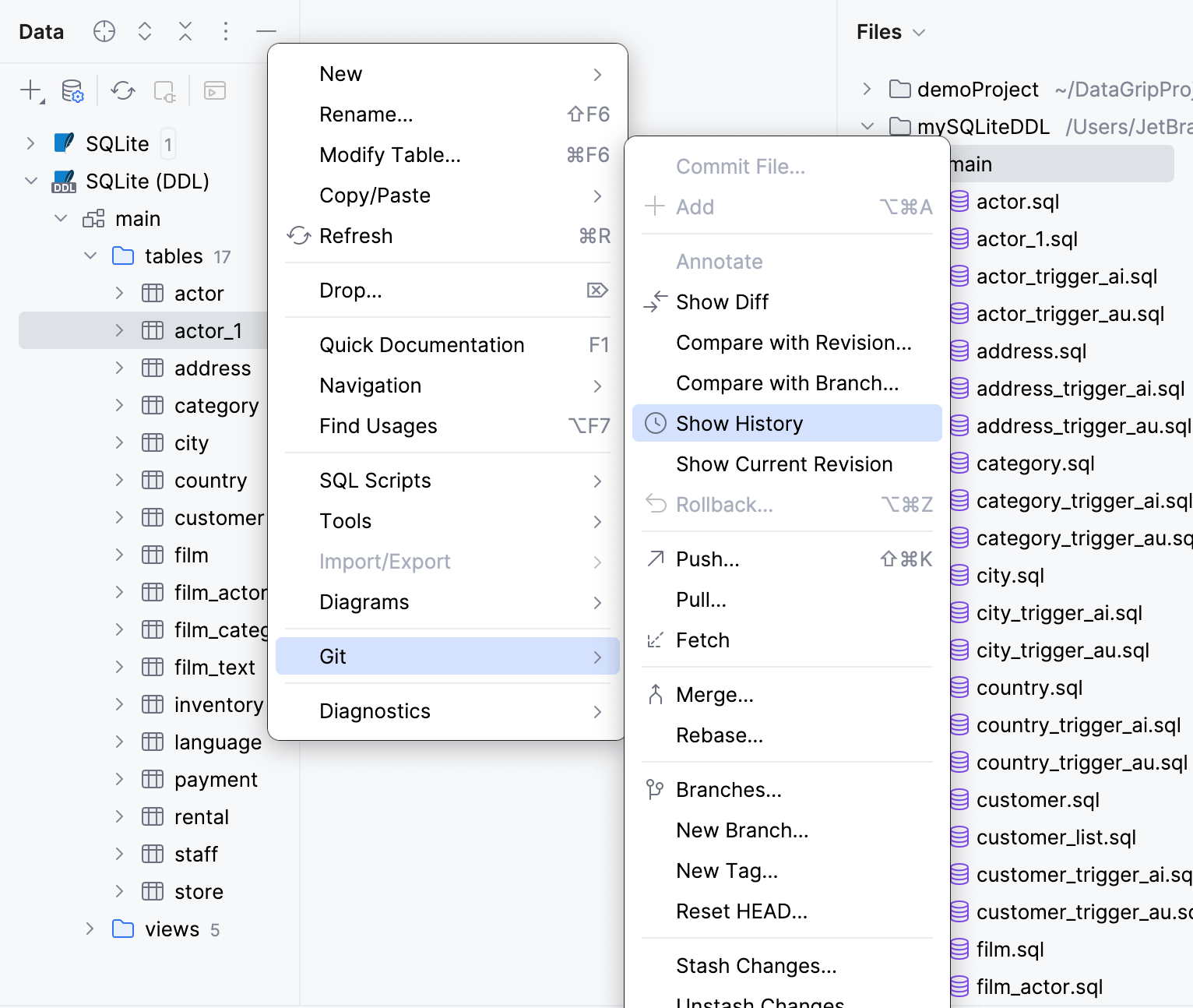Select actor_1.sql in the Files panel

[x=1026, y=239]
